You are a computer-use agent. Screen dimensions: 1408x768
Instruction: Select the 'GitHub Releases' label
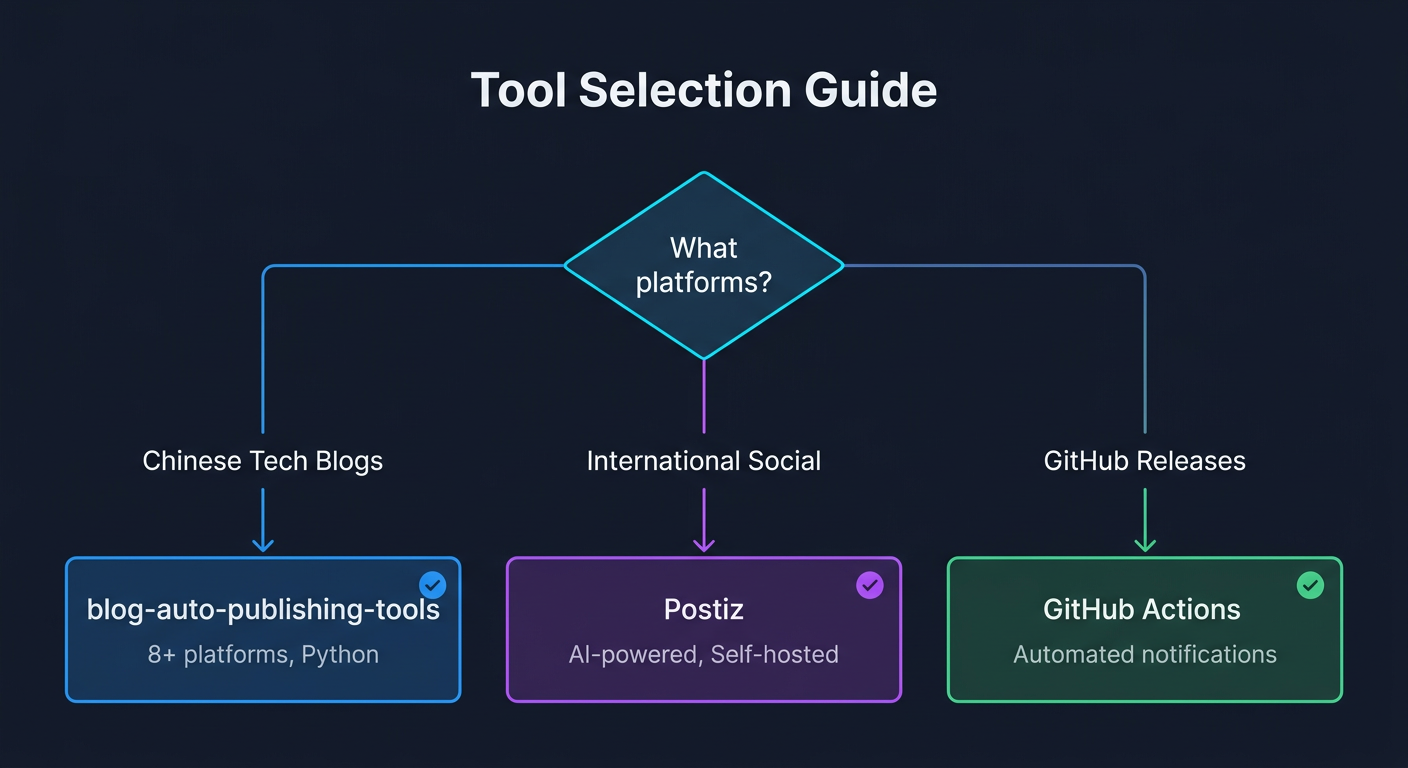click(1144, 461)
